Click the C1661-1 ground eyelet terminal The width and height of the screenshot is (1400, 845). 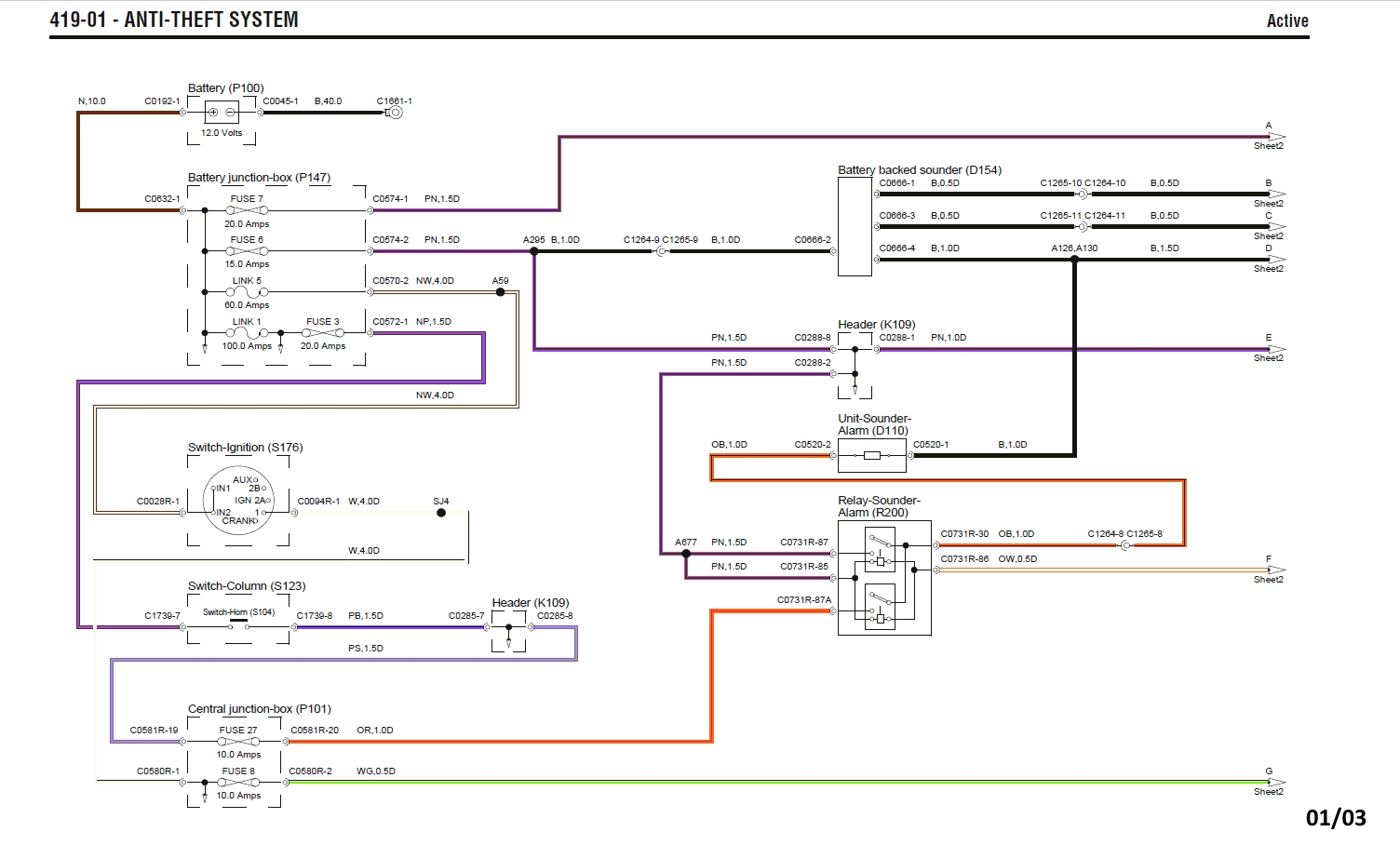point(395,113)
